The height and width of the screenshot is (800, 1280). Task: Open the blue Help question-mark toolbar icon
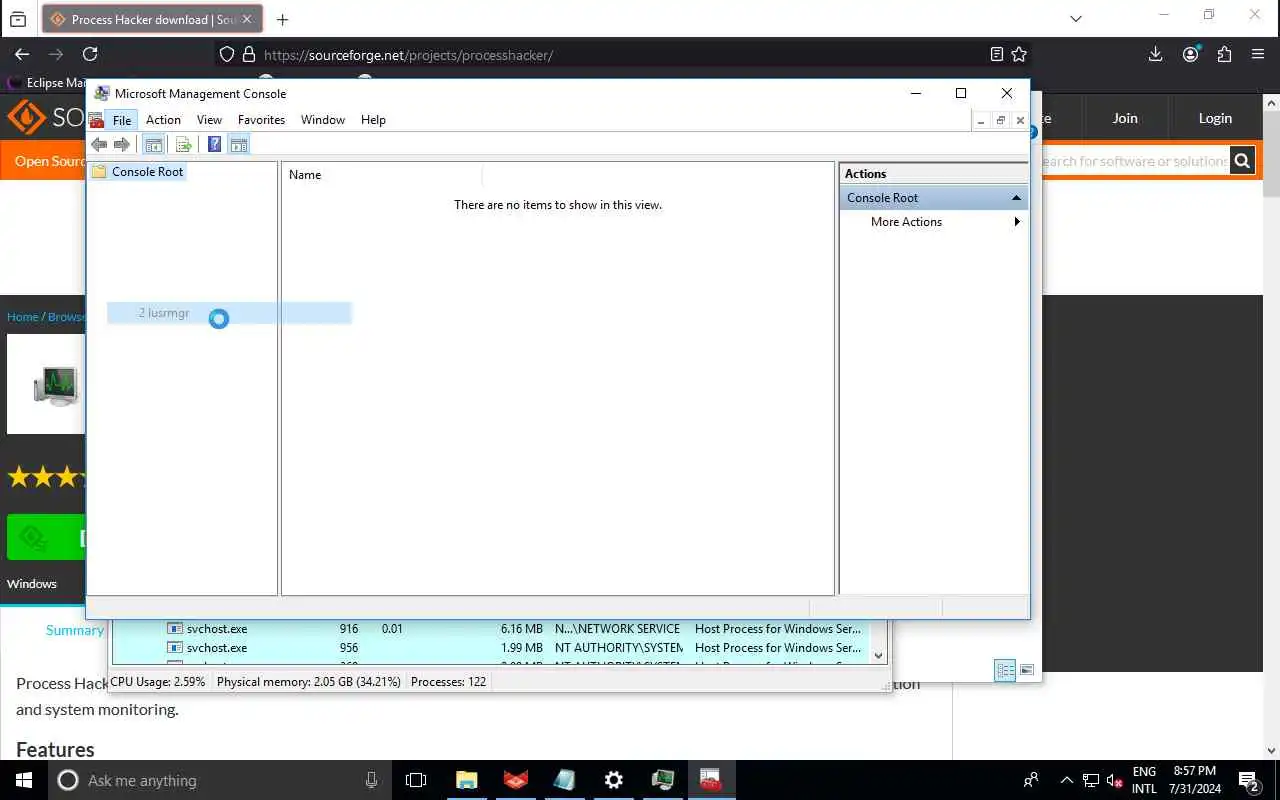[x=214, y=145]
